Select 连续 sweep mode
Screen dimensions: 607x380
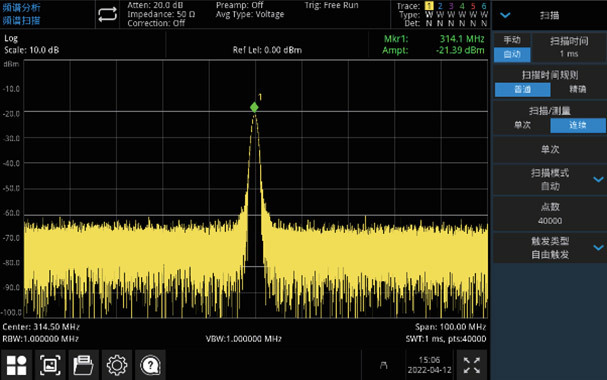point(578,125)
